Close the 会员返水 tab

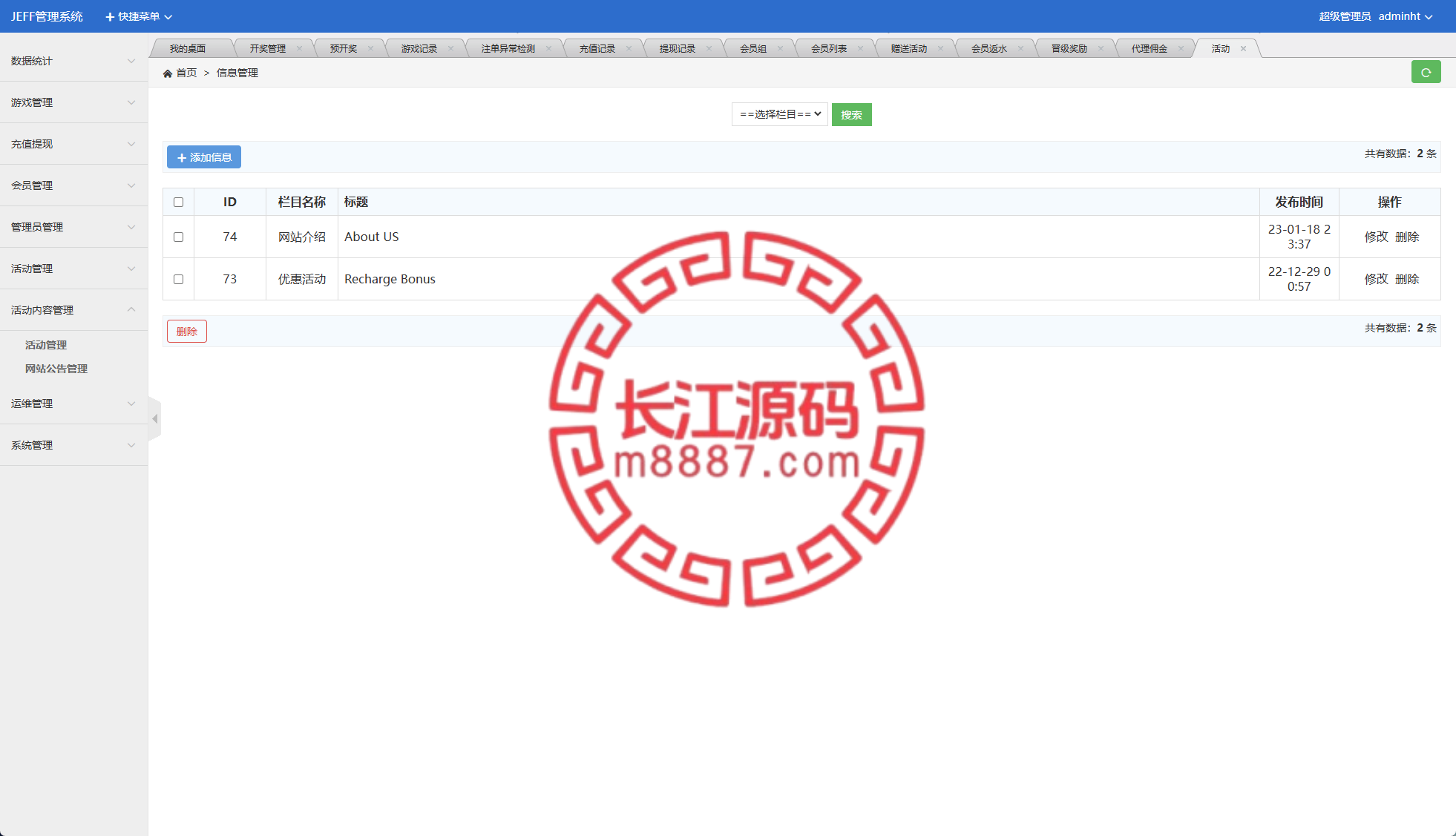(1020, 49)
